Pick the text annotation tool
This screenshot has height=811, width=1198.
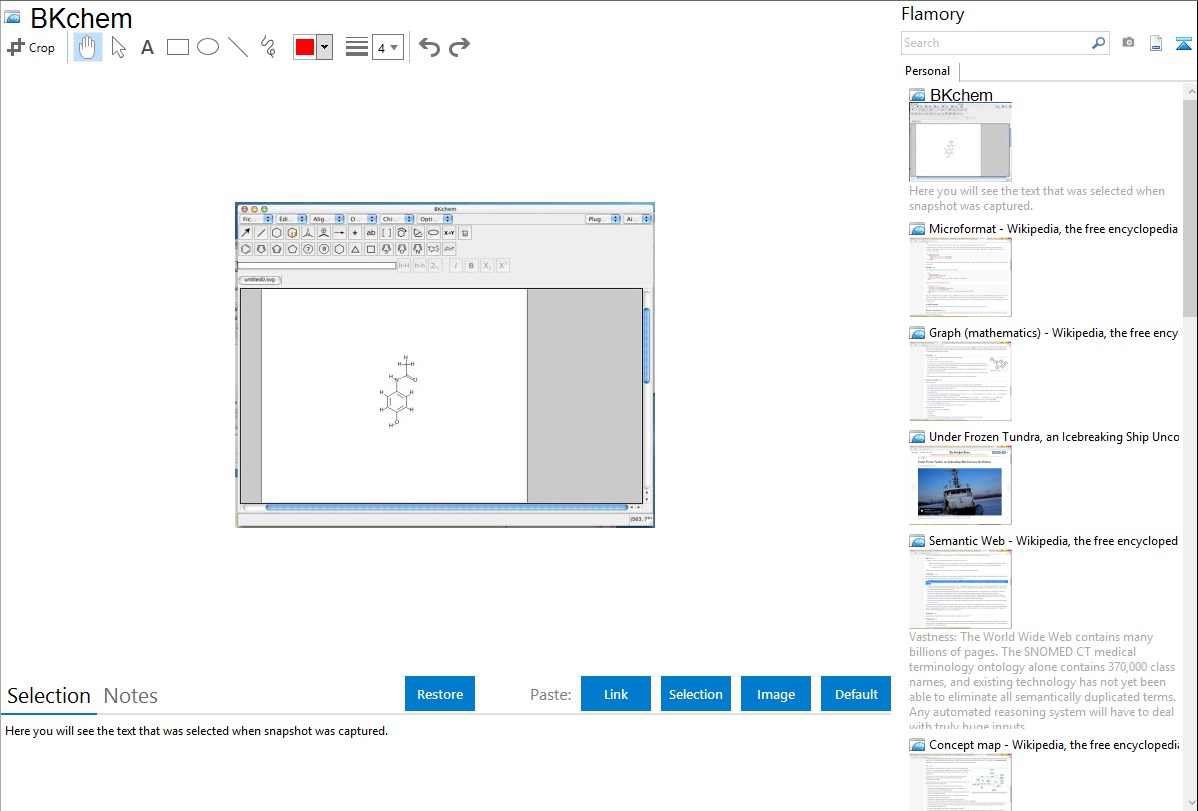tap(147, 47)
